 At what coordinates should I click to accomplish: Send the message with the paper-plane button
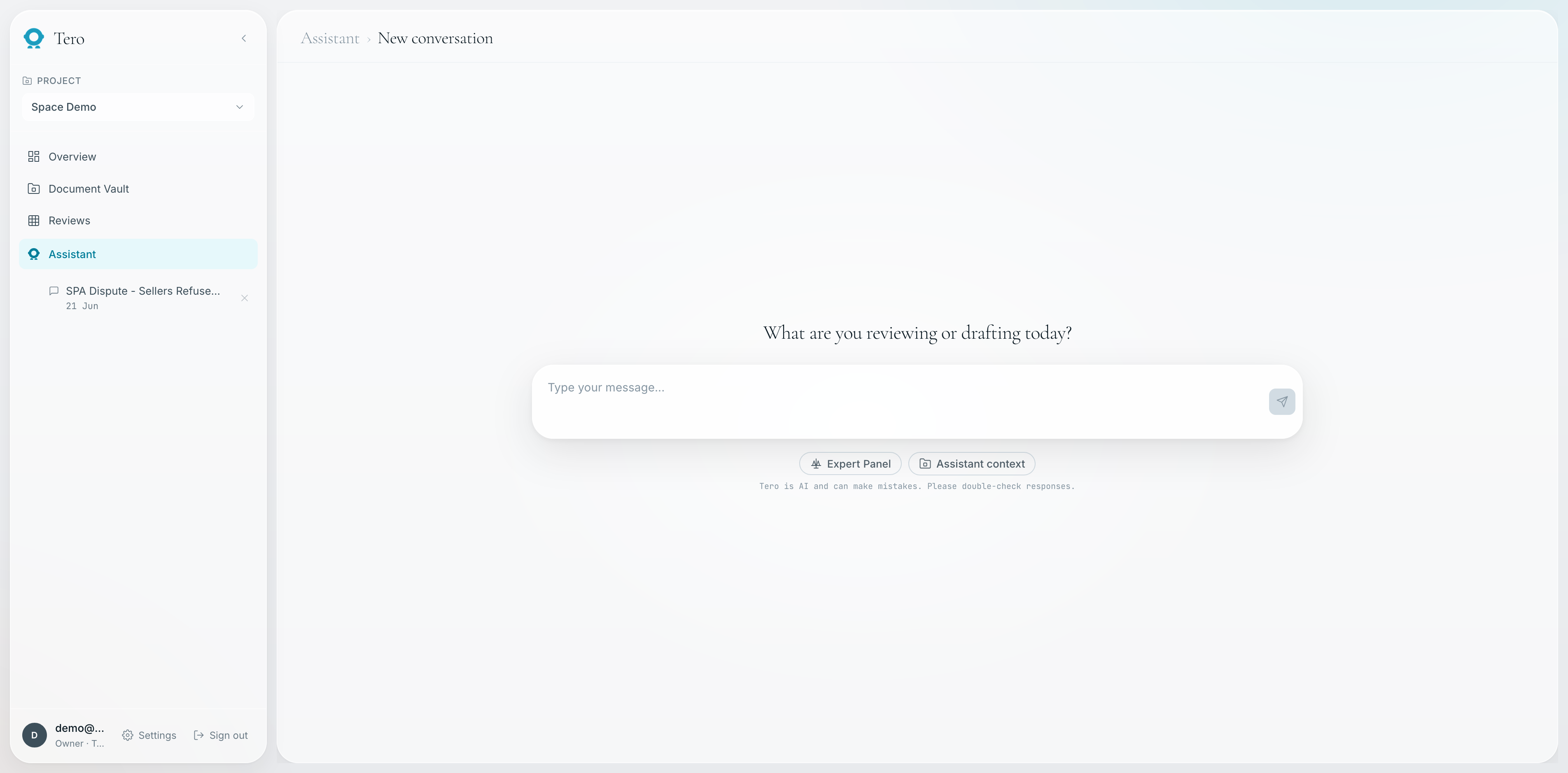click(x=1281, y=402)
